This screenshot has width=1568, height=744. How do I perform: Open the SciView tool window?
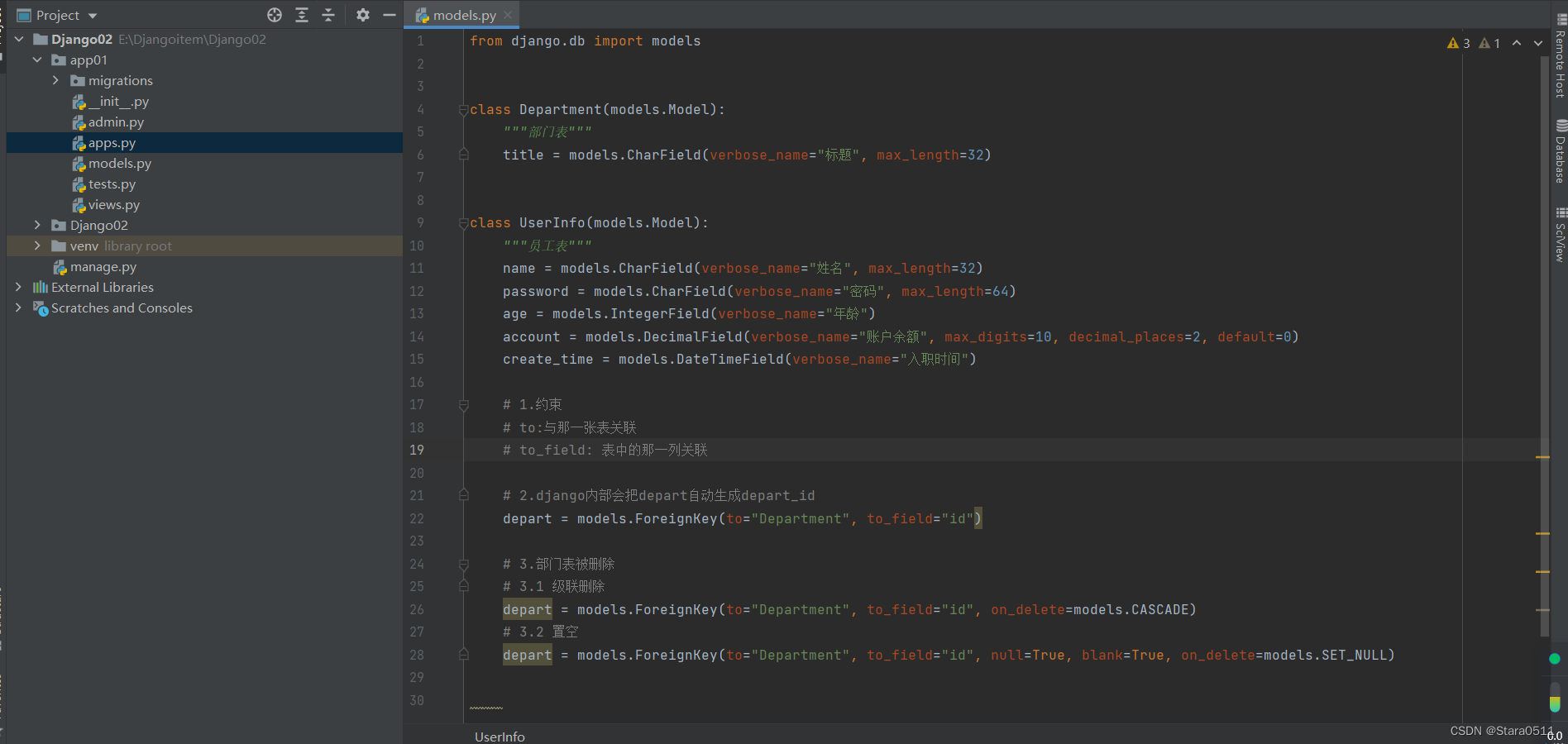tap(1561, 235)
